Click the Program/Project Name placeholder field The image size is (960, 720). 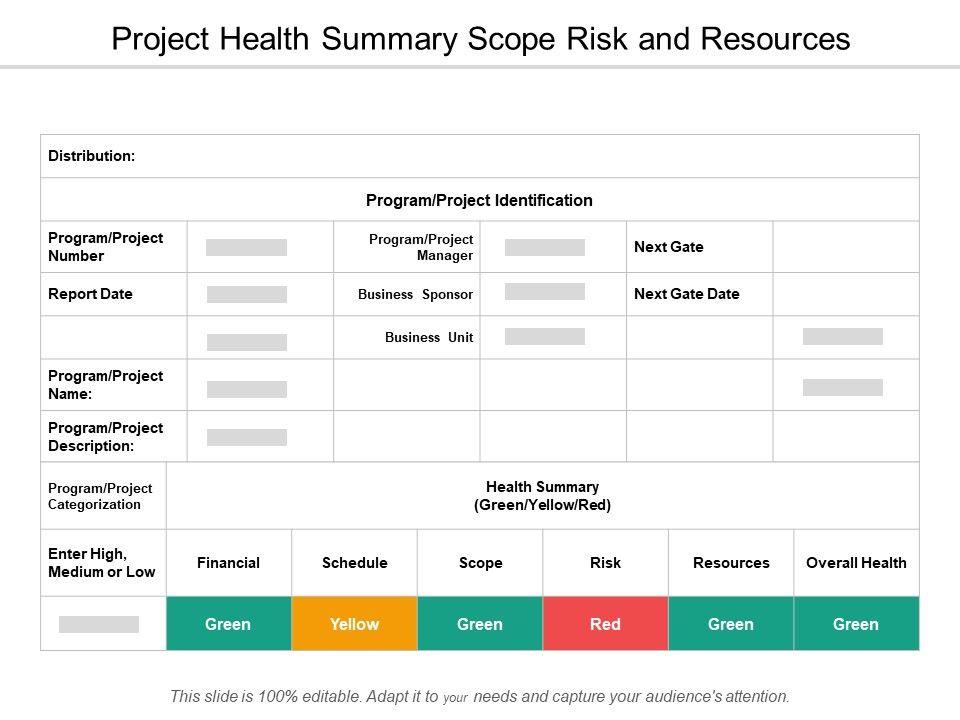tap(246, 389)
